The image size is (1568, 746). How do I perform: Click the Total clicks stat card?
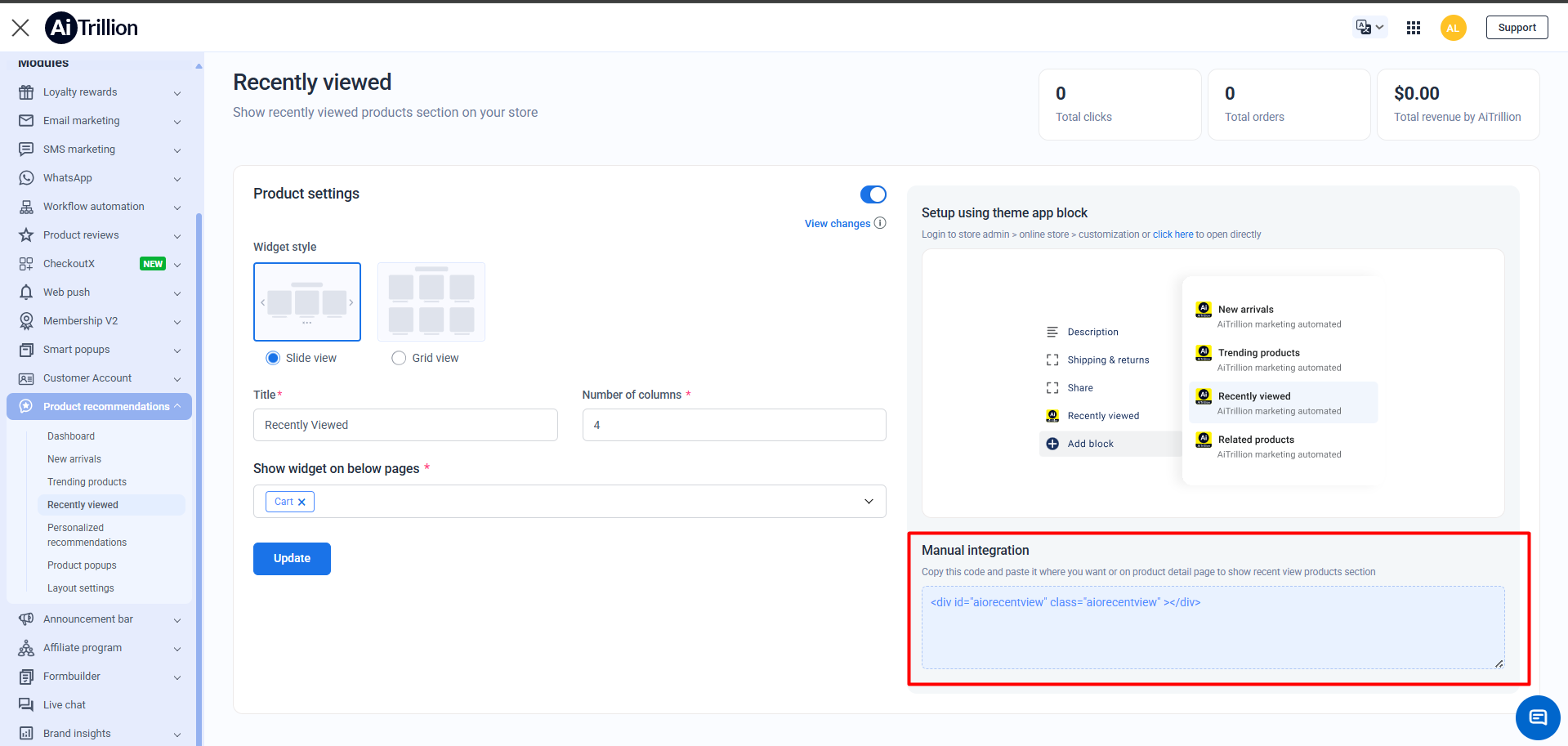pyautogui.click(x=1120, y=105)
